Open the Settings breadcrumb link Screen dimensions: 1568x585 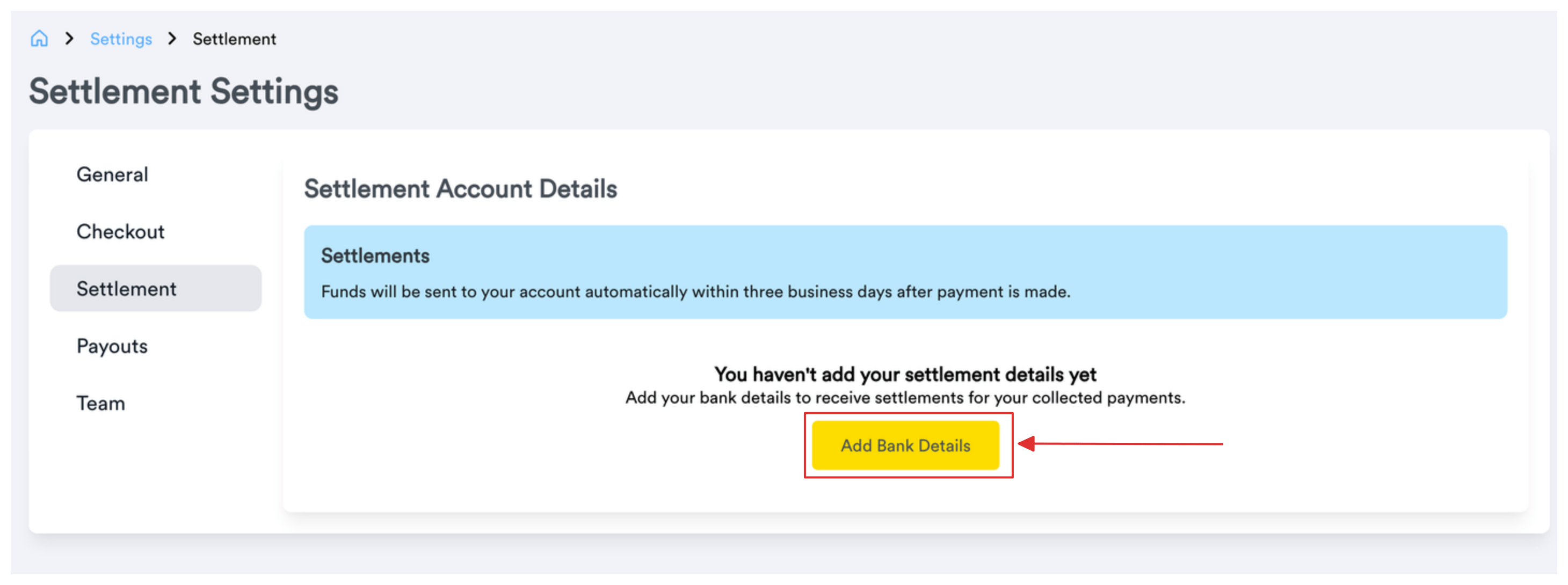pos(120,38)
